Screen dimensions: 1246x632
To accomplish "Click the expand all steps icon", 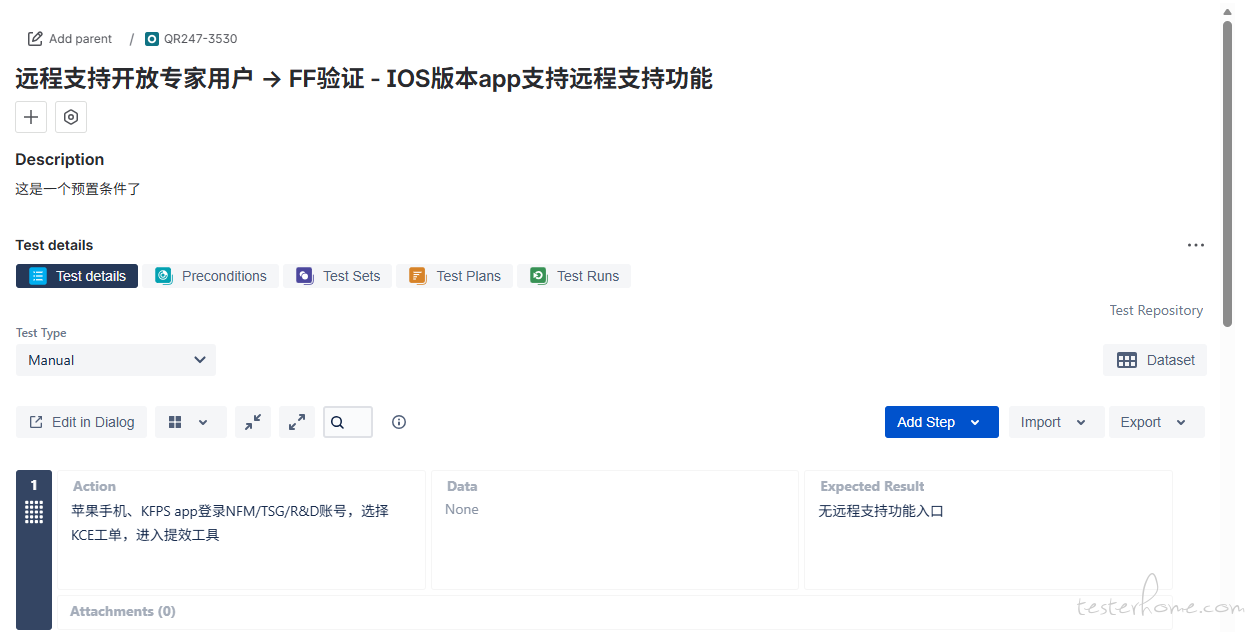I will [x=297, y=422].
